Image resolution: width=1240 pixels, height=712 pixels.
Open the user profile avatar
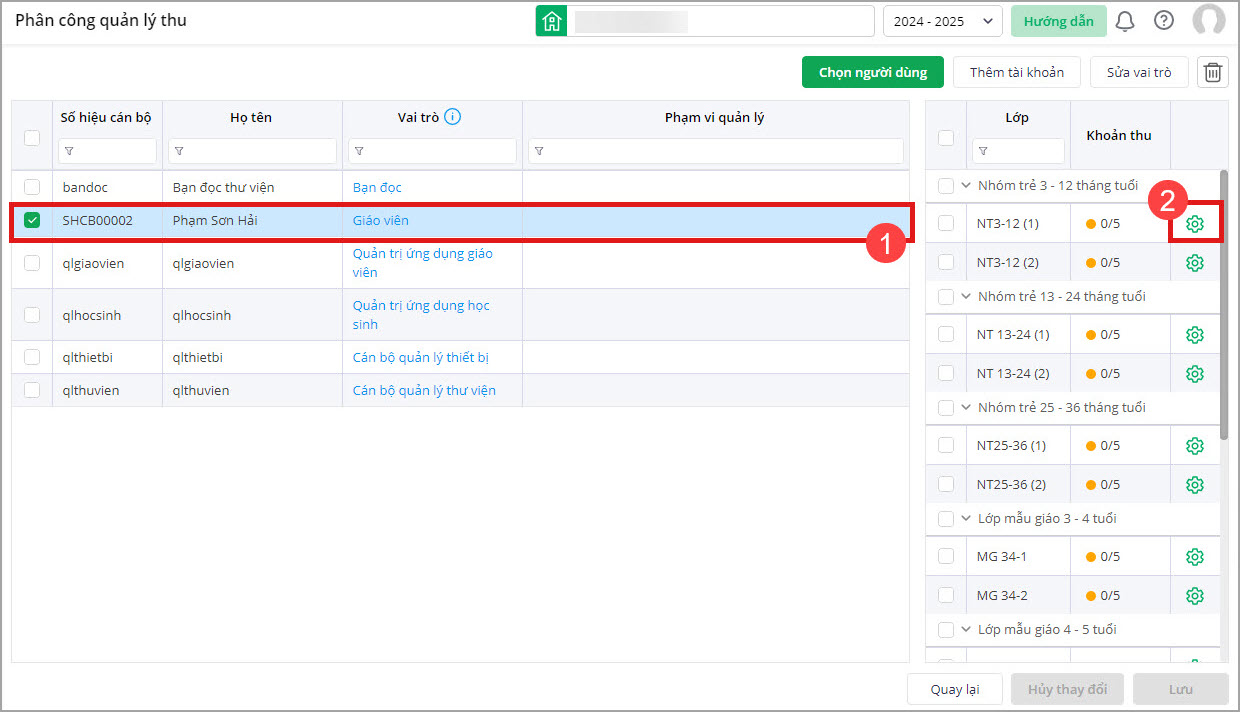click(1208, 21)
